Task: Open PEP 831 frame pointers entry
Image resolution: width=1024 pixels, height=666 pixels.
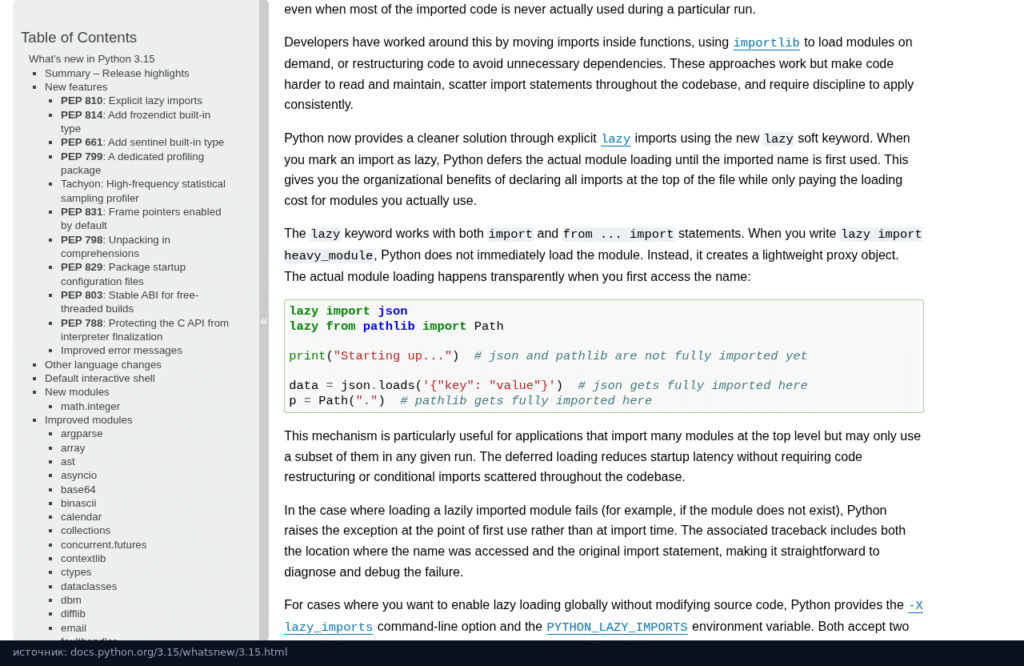Action: [141, 218]
